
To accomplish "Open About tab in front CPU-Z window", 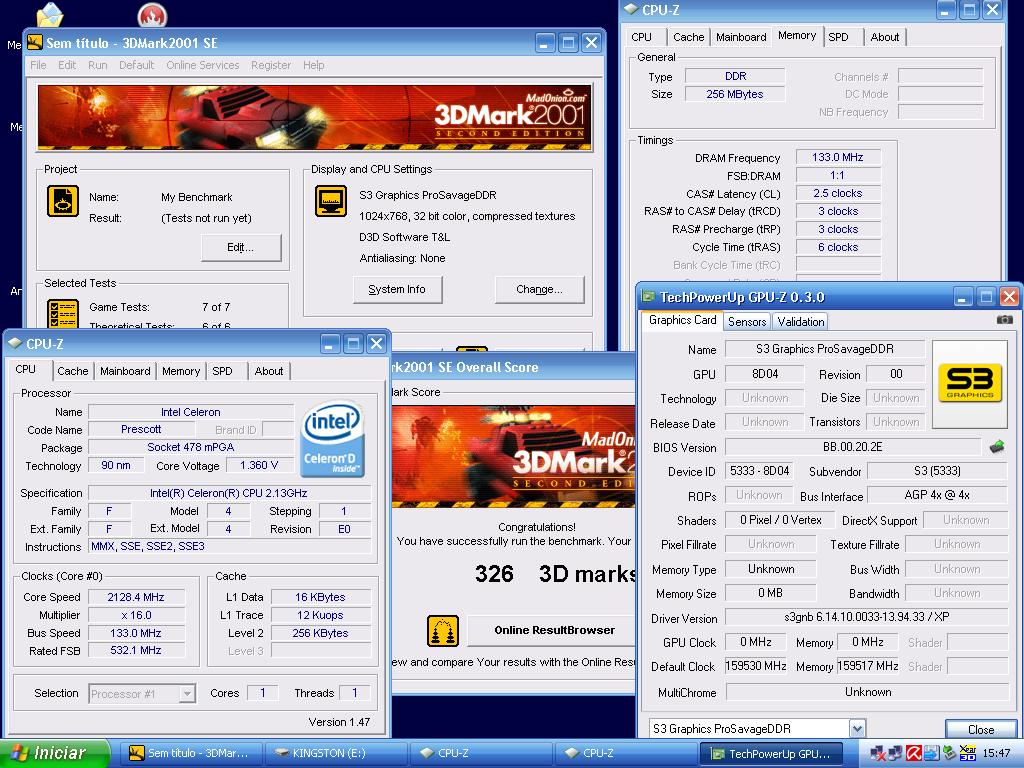I will coord(269,371).
